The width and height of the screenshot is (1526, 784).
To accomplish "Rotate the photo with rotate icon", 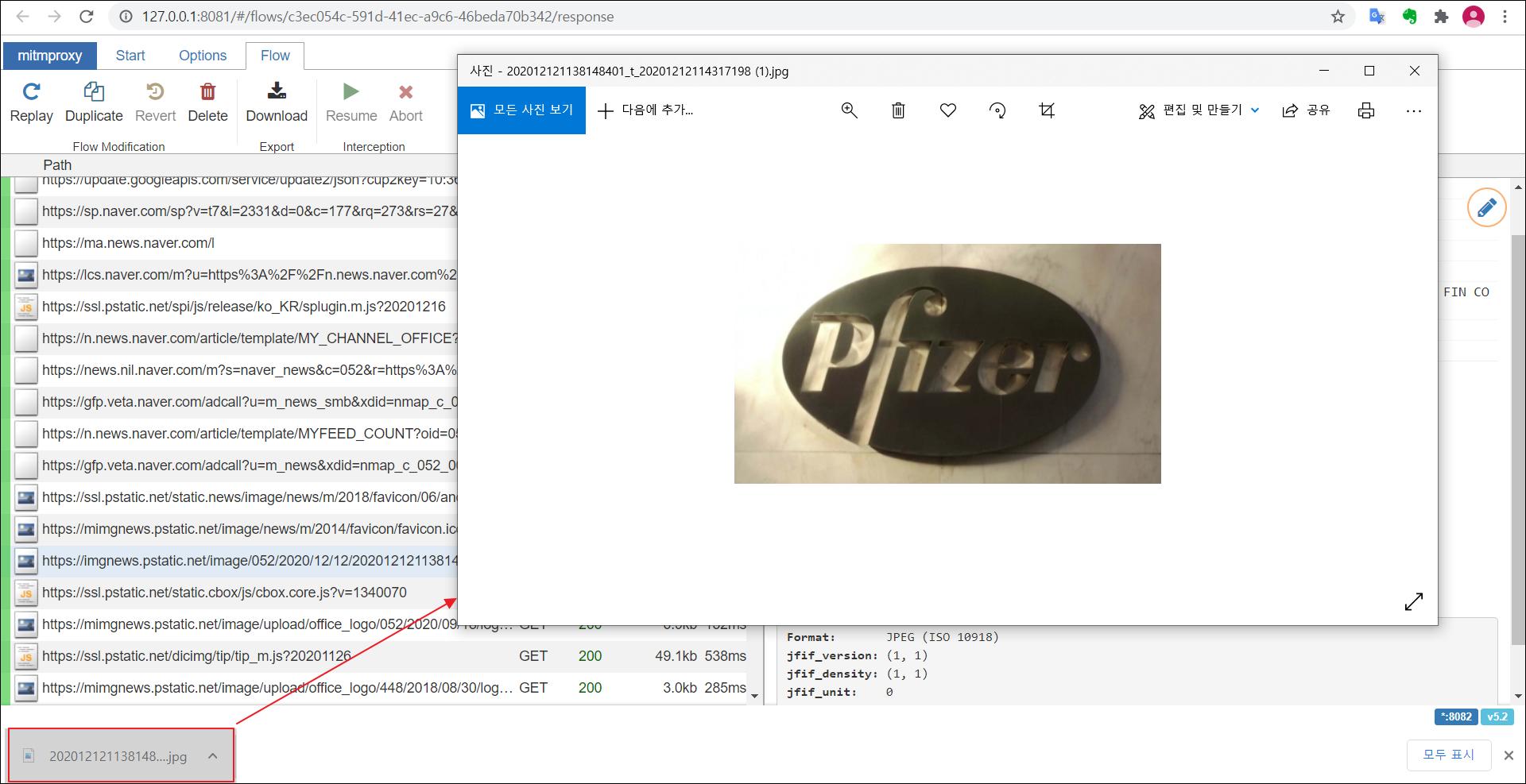I will (997, 110).
